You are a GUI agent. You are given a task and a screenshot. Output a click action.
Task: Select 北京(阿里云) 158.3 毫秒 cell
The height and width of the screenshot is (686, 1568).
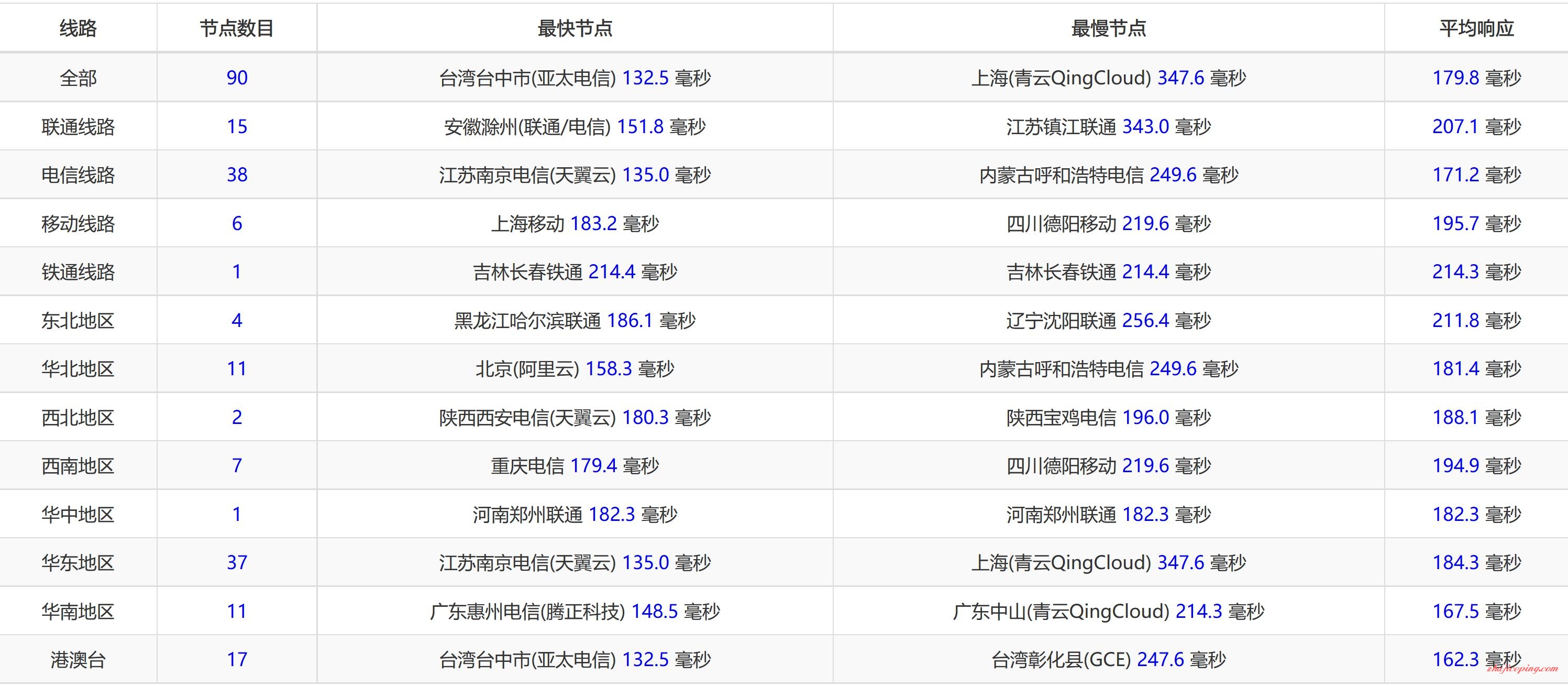(575, 368)
